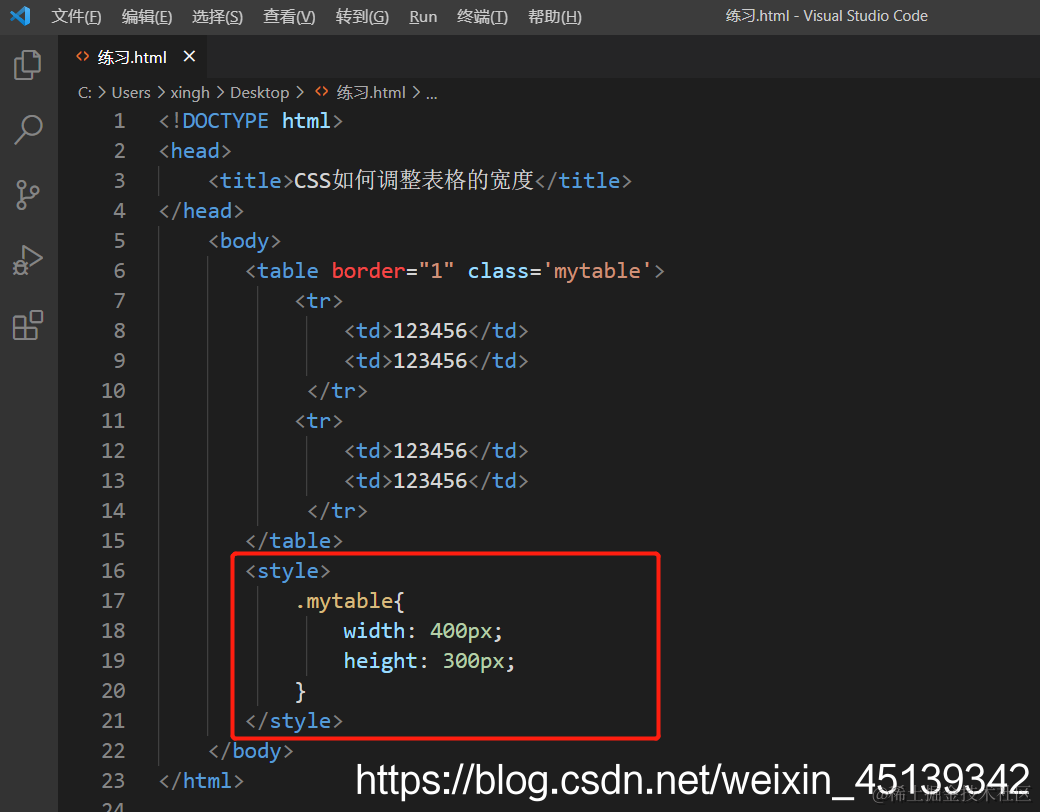Open the Source Control view
The height and width of the screenshot is (812, 1040).
(x=28, y=195)
